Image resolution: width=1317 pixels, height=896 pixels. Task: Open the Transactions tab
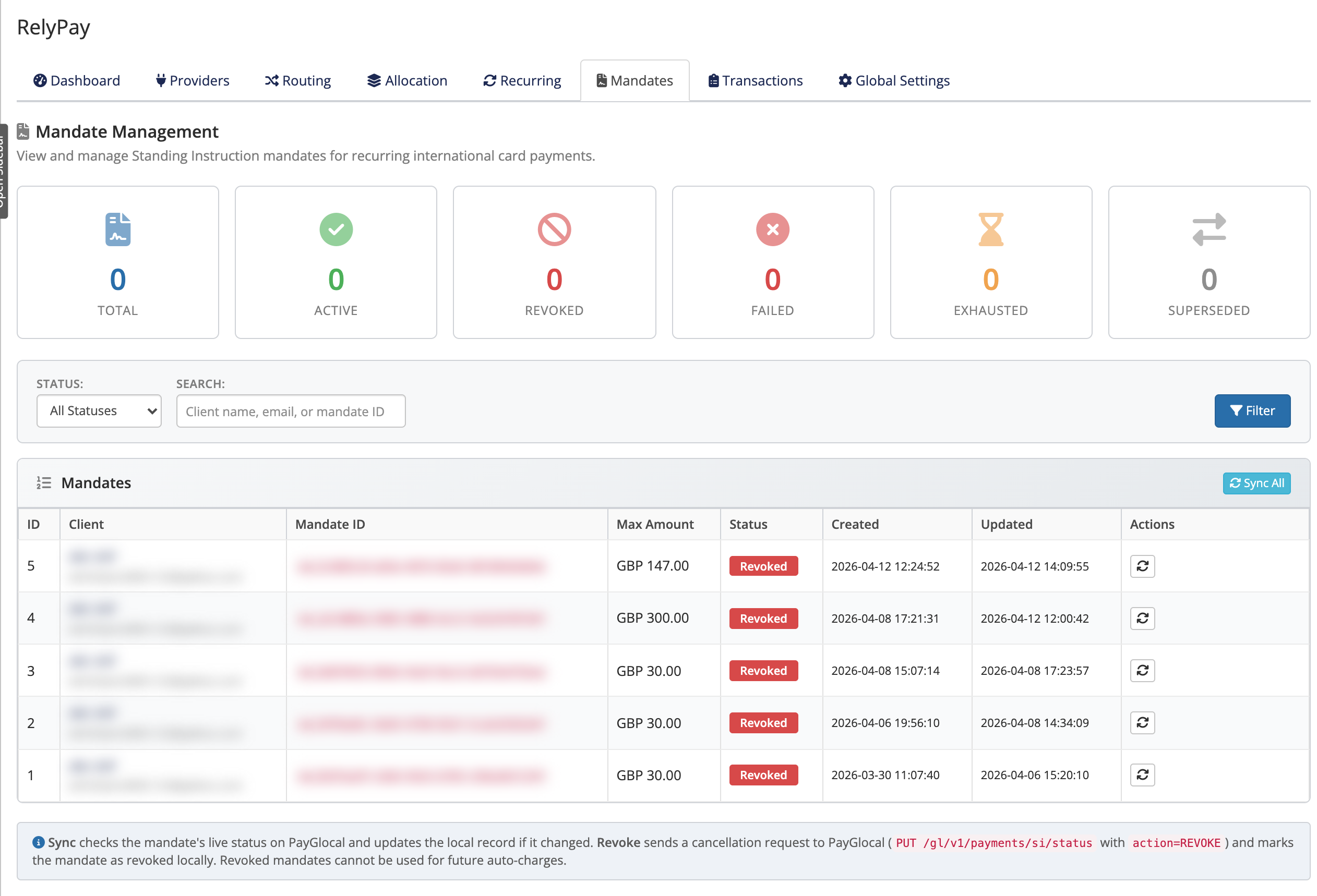tap(756, 80)
